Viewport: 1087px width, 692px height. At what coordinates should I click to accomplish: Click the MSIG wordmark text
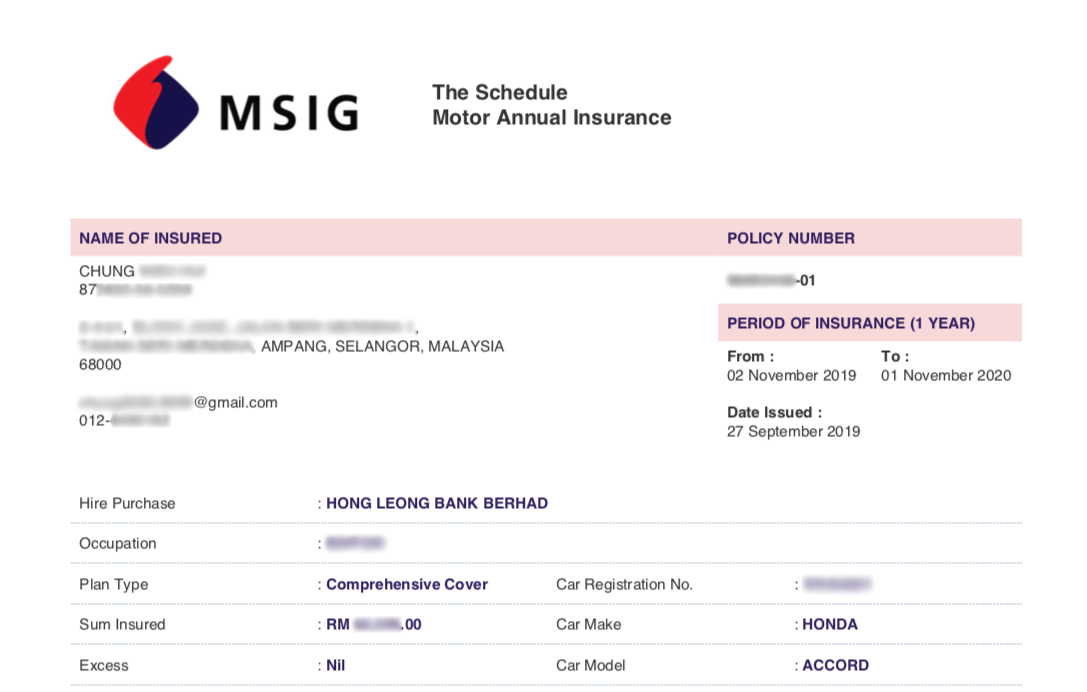290,113
